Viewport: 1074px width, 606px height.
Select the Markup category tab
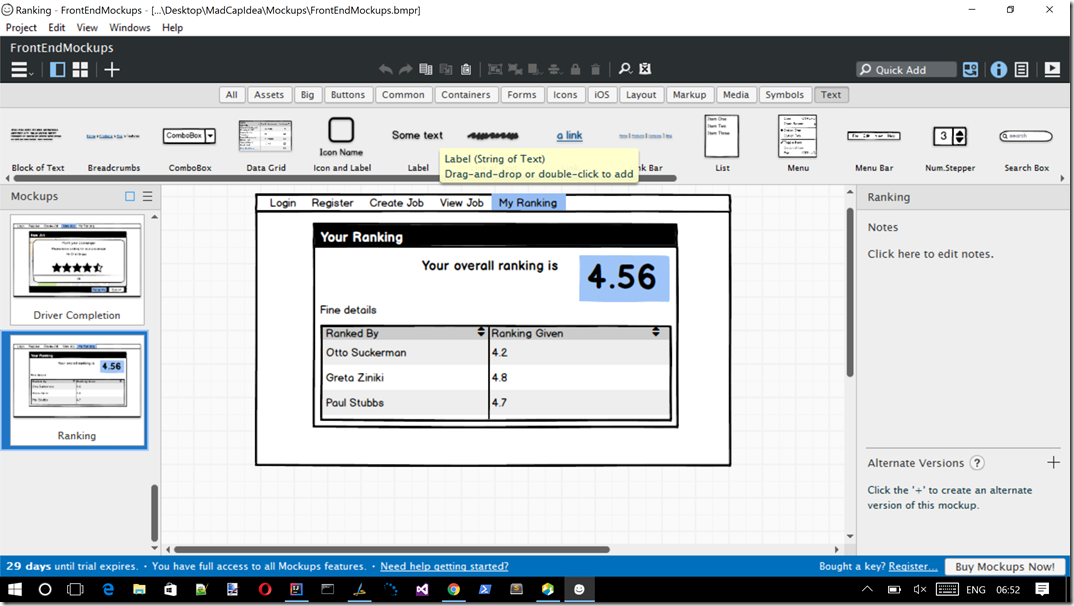689,94
